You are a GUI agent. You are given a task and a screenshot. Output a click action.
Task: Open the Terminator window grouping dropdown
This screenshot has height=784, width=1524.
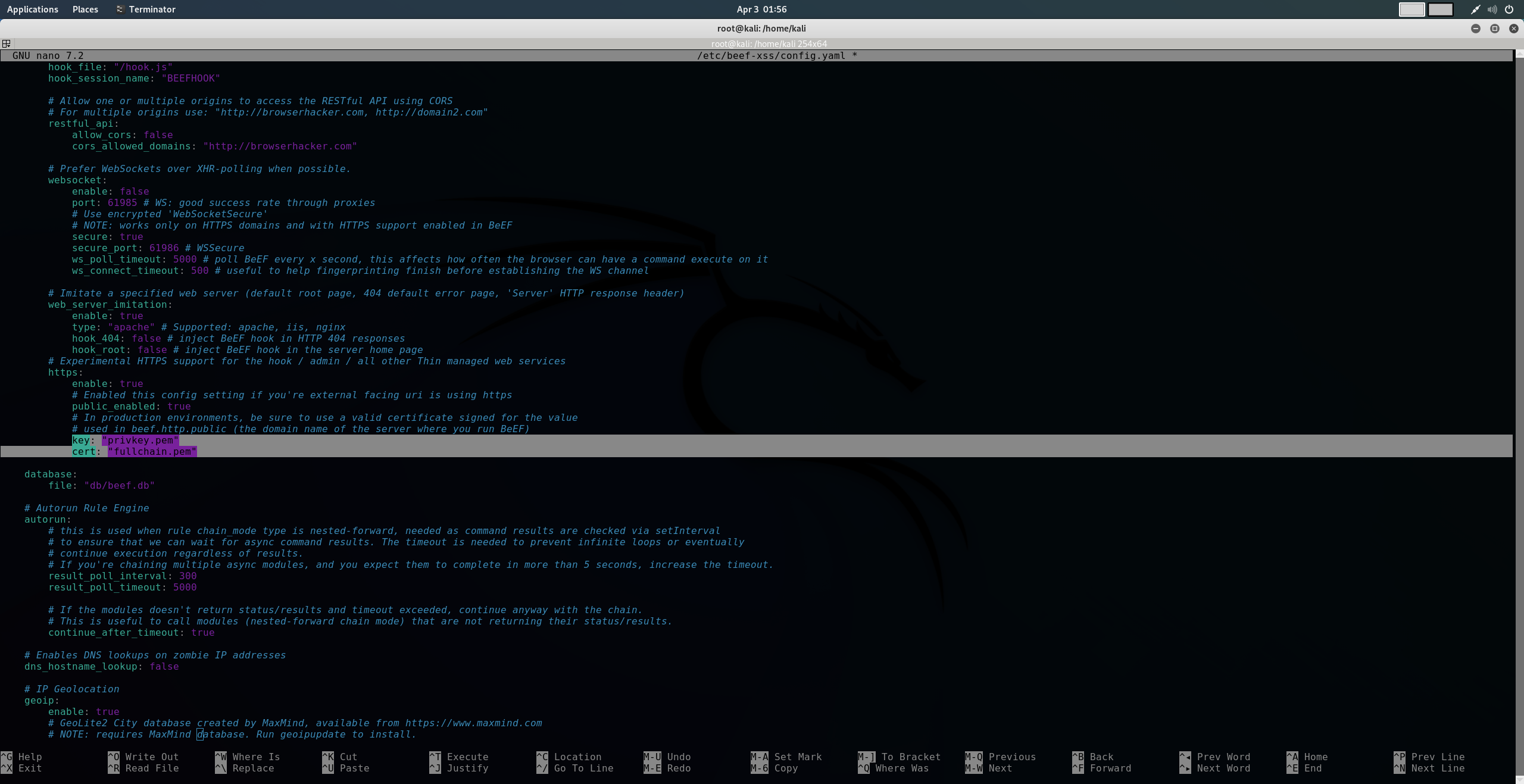(7, 43)
